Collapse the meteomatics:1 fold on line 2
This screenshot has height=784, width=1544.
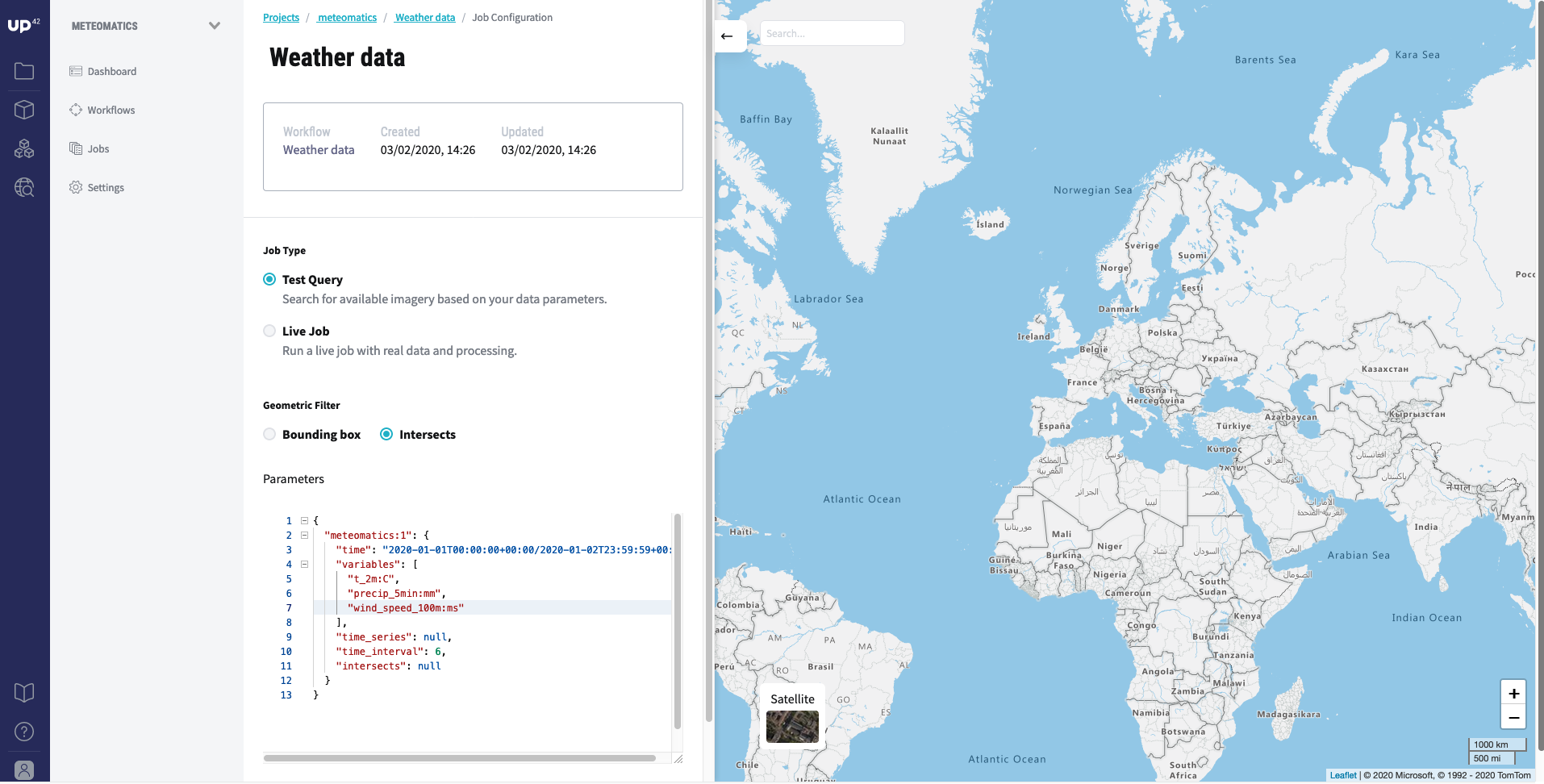304,535
